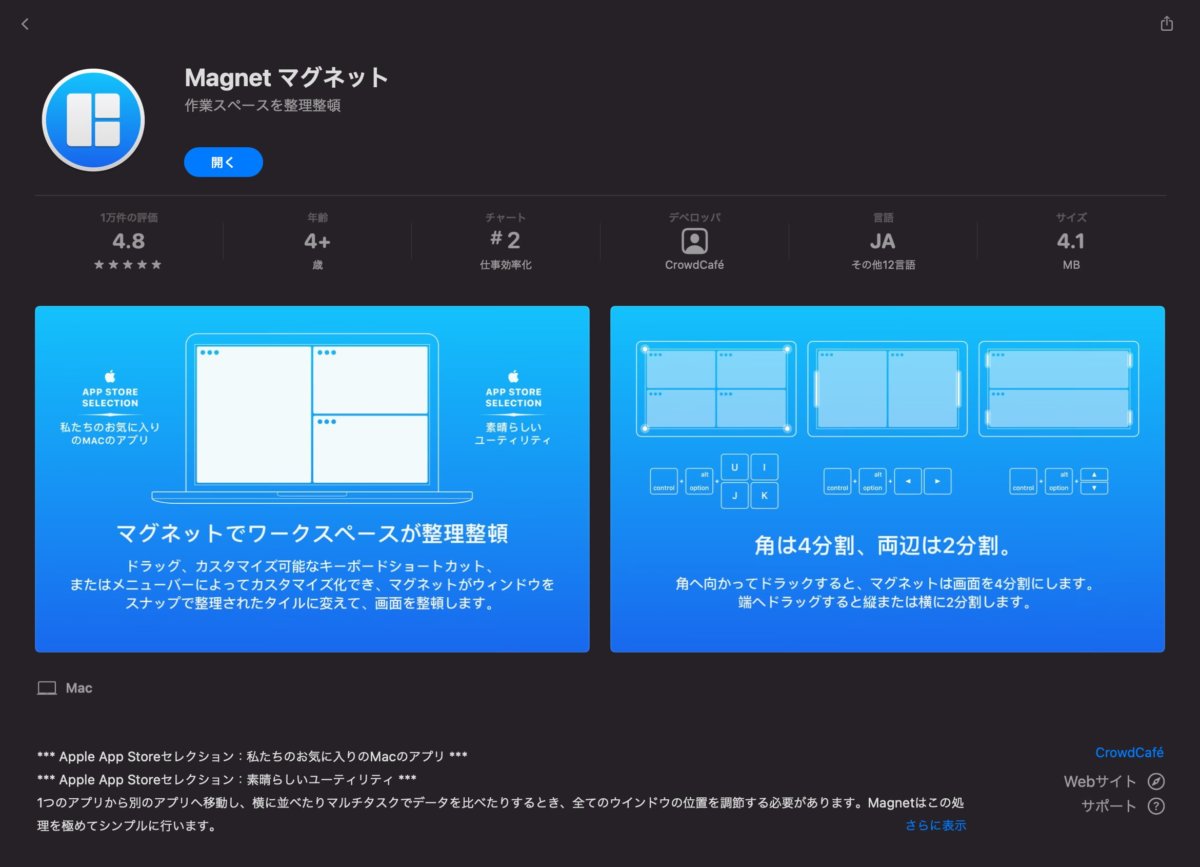Click the CrowdCafé developer avatar icon
The width and height of the screenshot is (1200, 867).
pyautogui.click(x=694, y=241)
